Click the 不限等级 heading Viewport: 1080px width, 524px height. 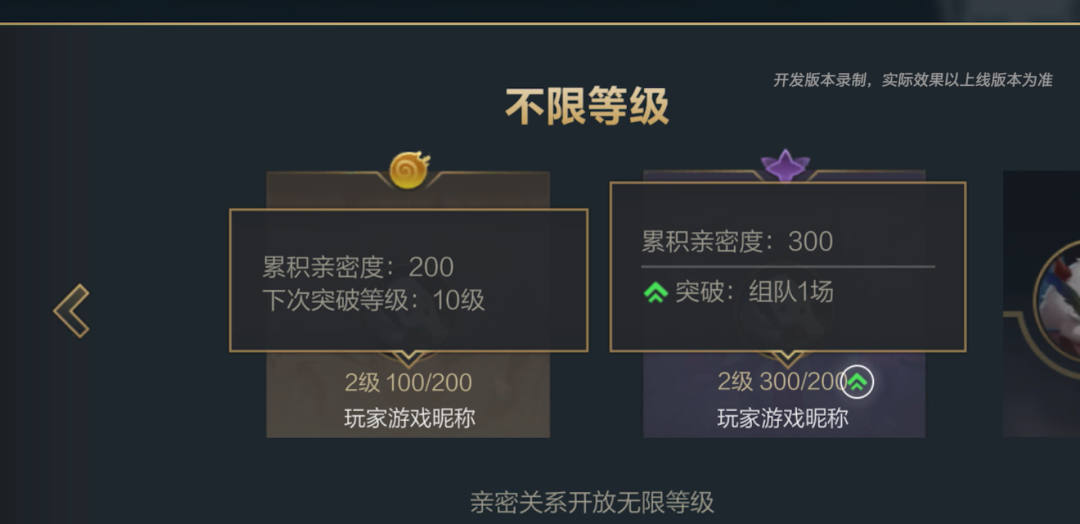[586, 106]
